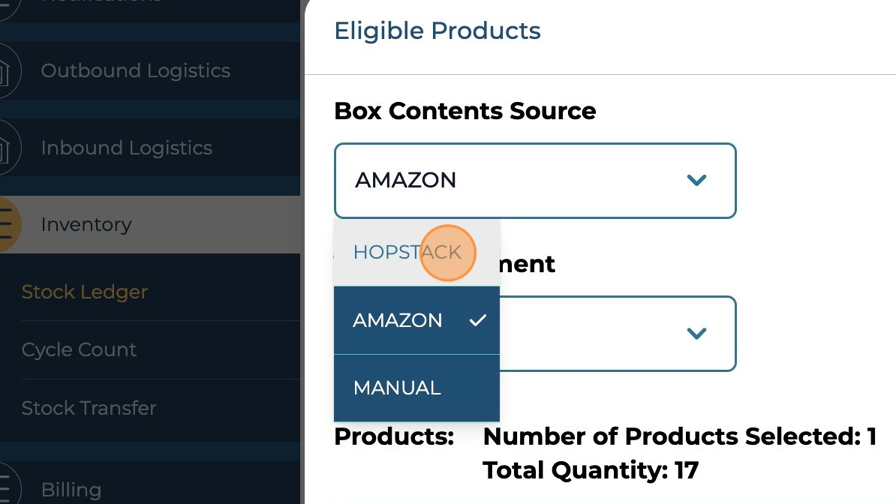Click the Eligible Products heading
The width and height of the screenshot is (896, 504).
[x=437, y=31]
